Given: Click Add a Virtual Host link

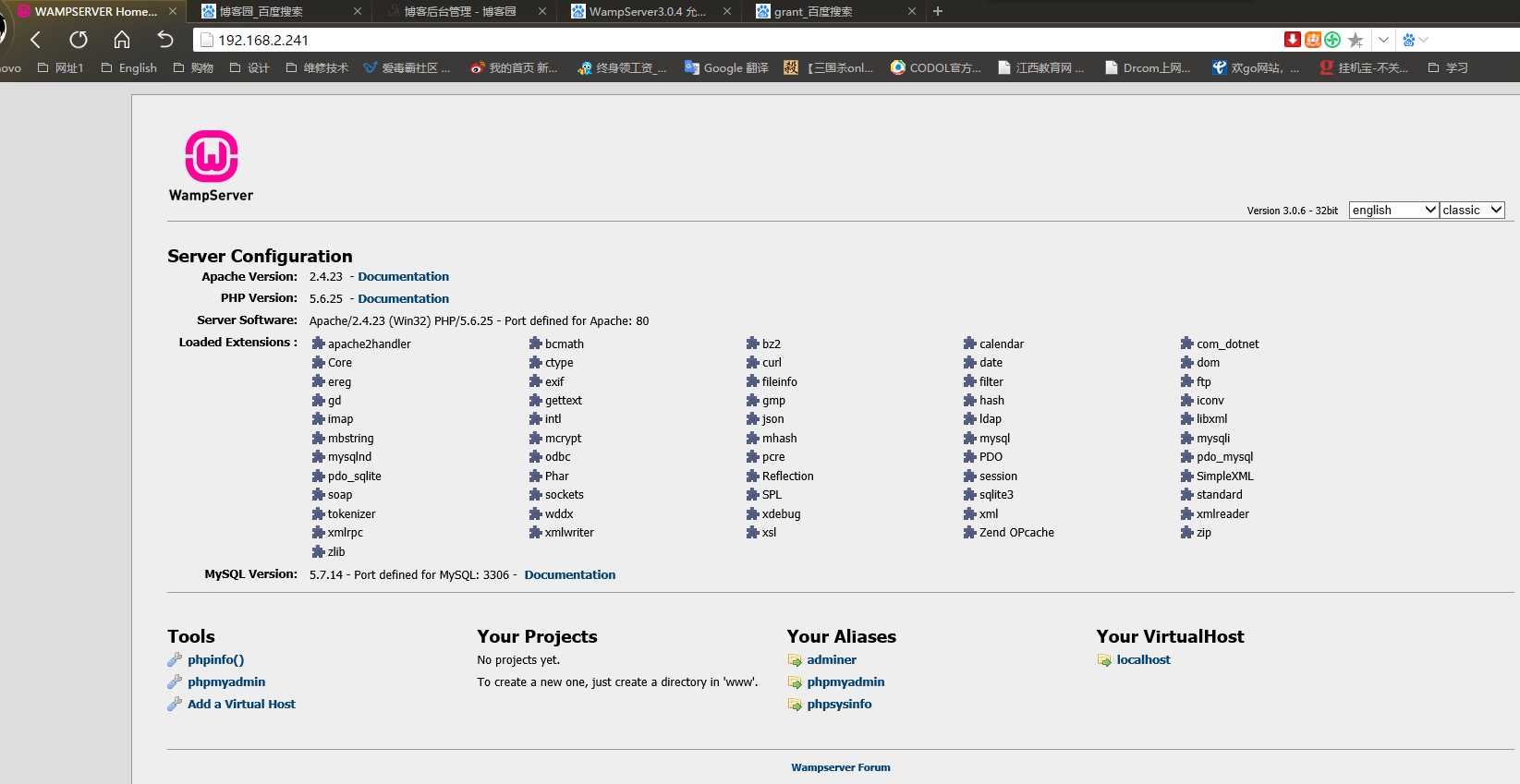Looking at the screenshot, I should [x=241, y=704].
